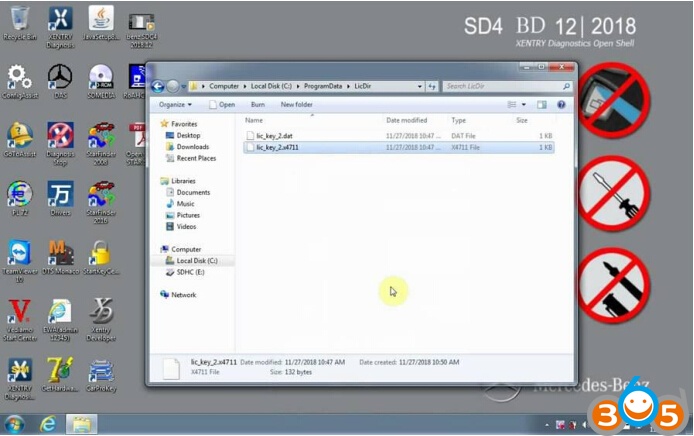Select Computer in the navigation pane
The image size is (694, 436).
point(181,250)
